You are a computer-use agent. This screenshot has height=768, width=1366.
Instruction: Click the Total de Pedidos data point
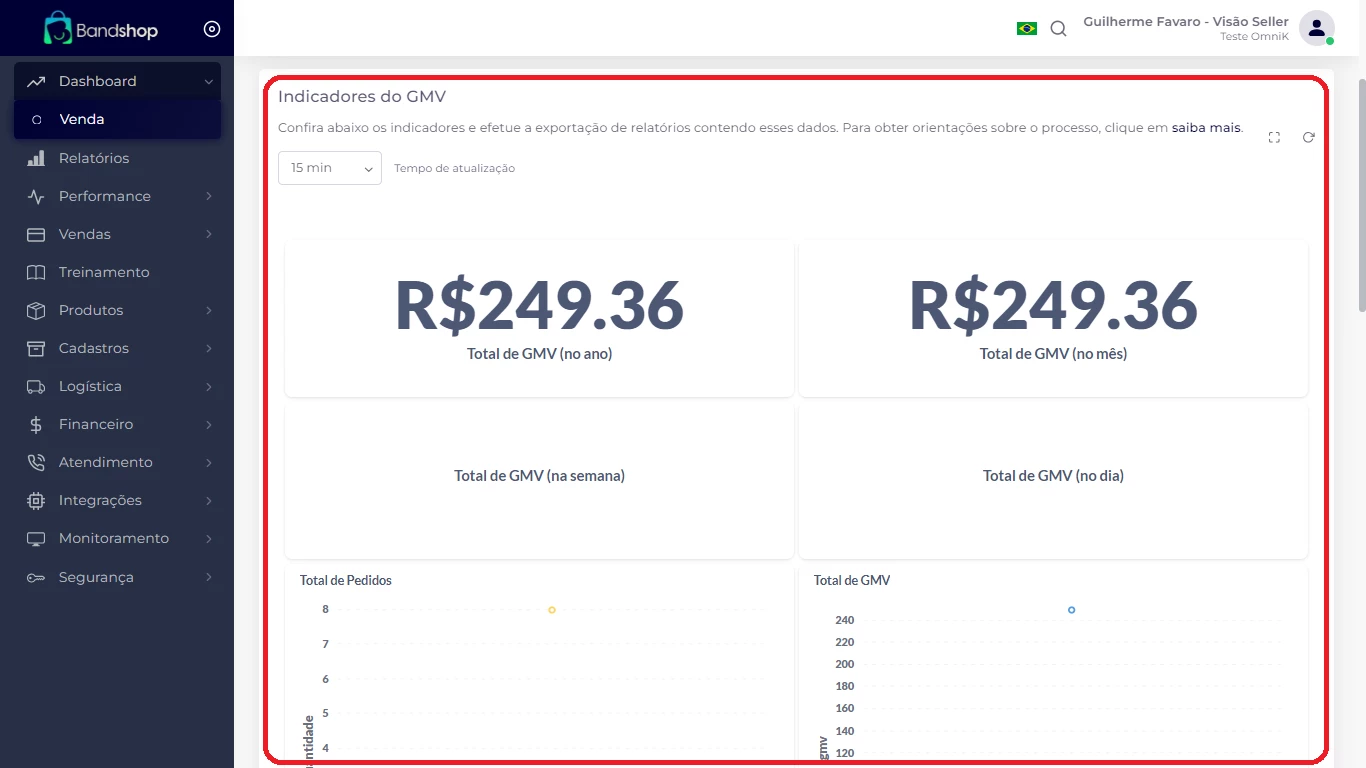tap(551, 610)
